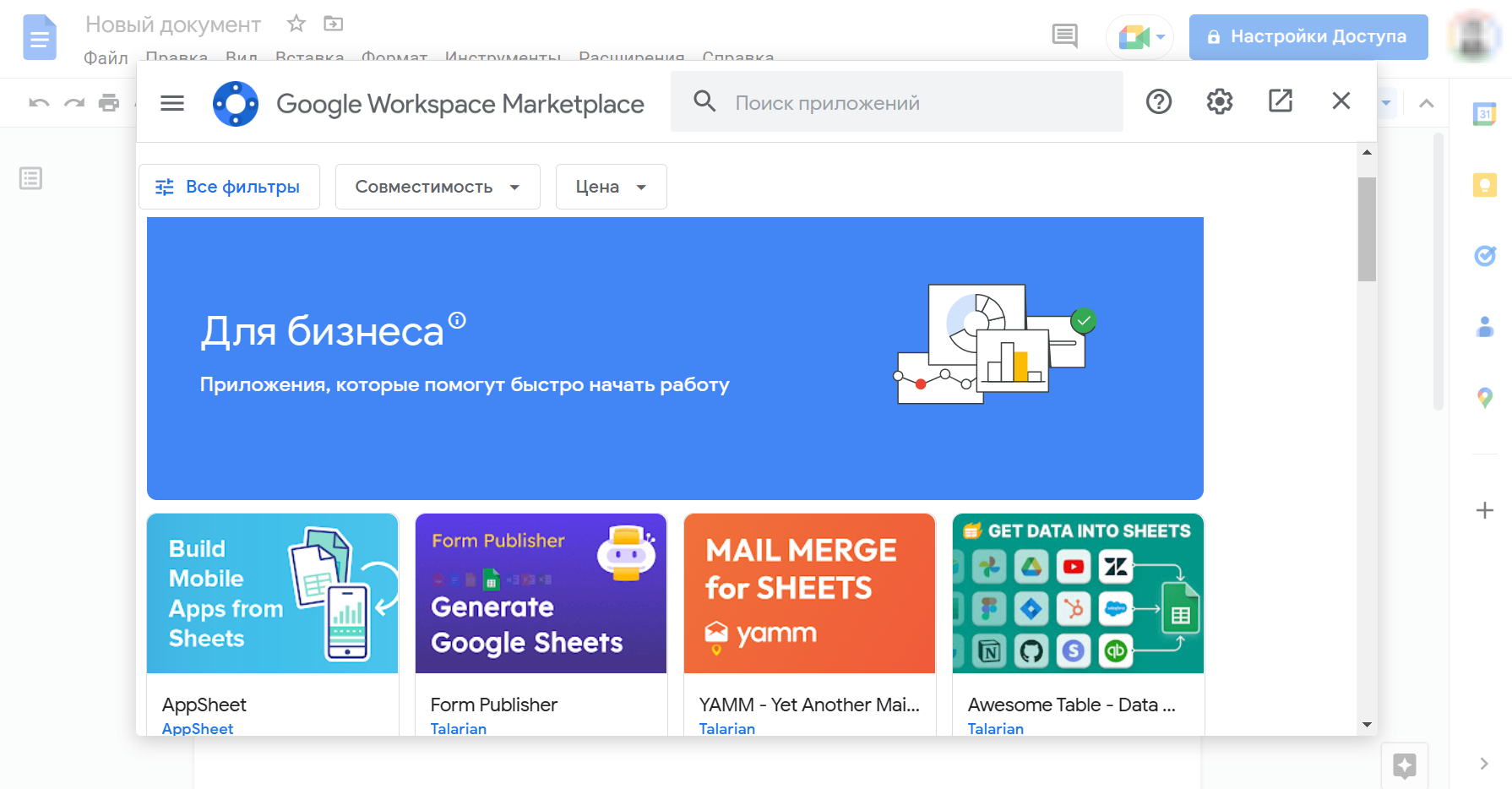
Task: Click Talarian link under Awesome Table
Action: tap(996, 728)
